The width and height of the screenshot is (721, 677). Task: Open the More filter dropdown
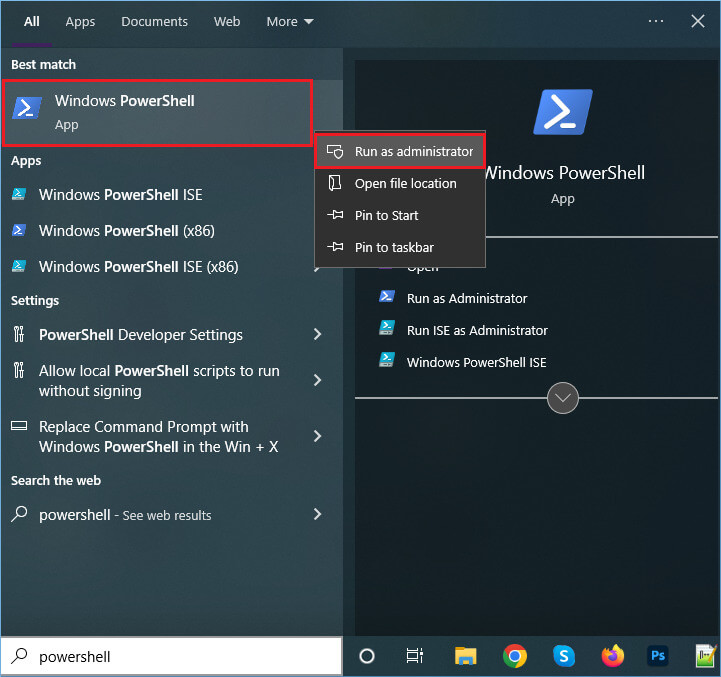(x=290, y=22)
